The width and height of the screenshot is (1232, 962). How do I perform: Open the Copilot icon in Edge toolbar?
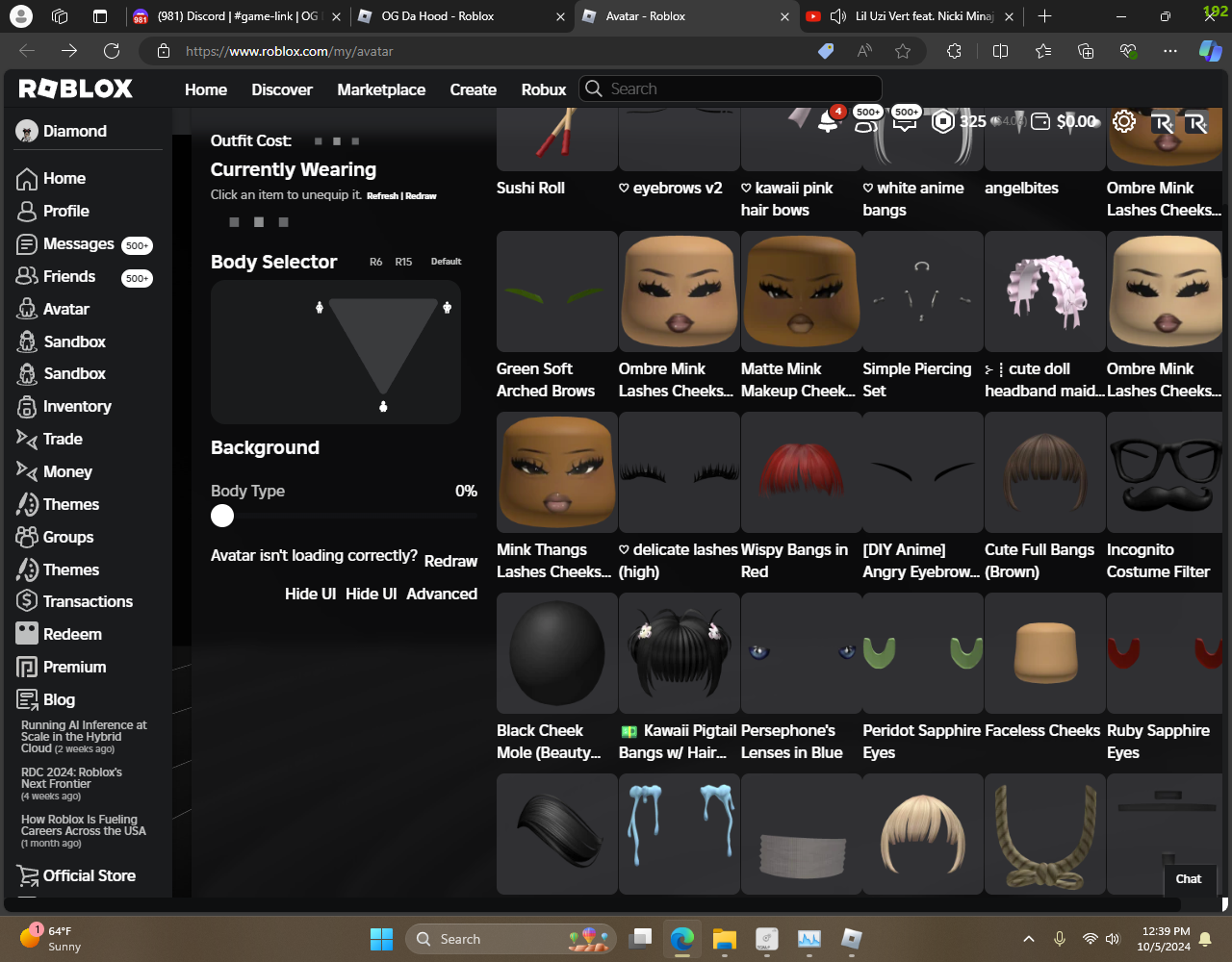[x=1210, y=51]
